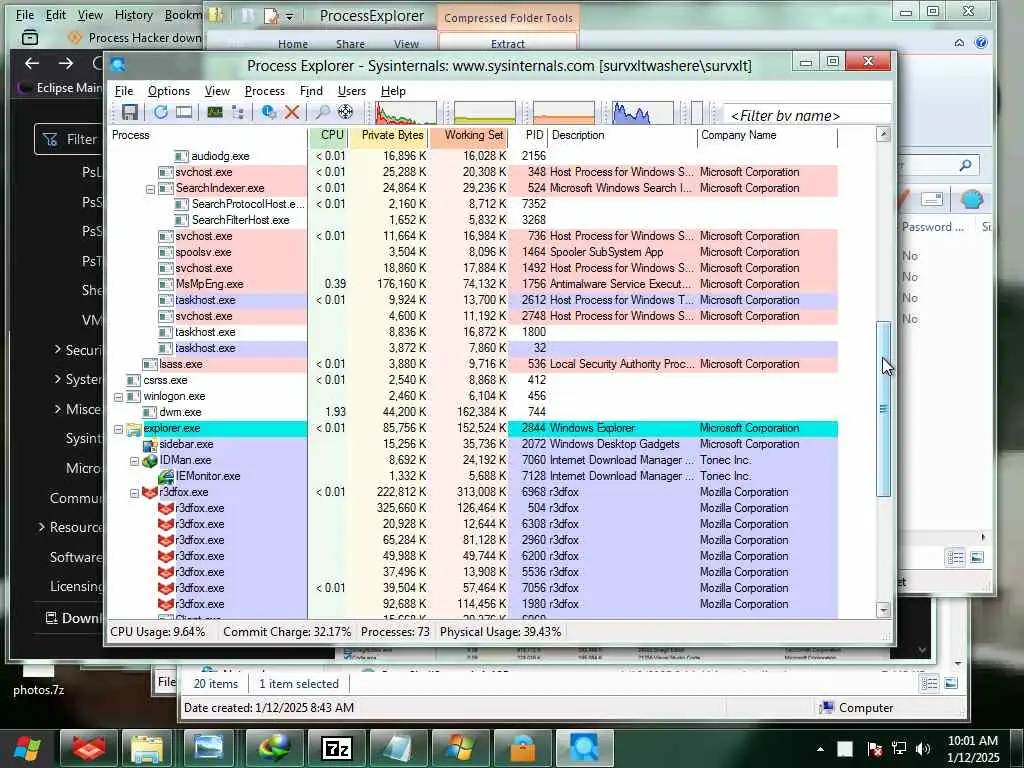Open the View menu in Process Explorer
1024x768 pixels.
(x=217, y=91)
